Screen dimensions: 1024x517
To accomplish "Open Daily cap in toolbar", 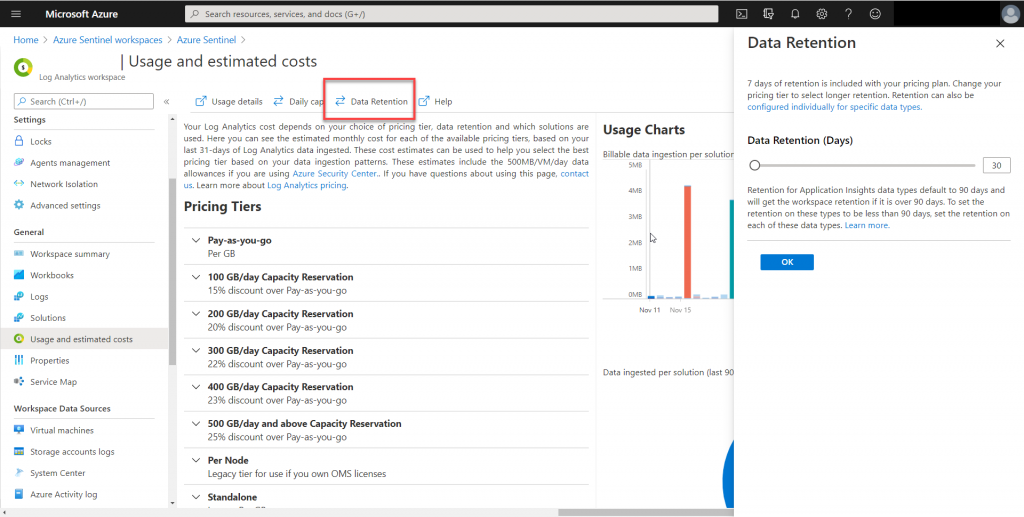I will coord(298,101).
